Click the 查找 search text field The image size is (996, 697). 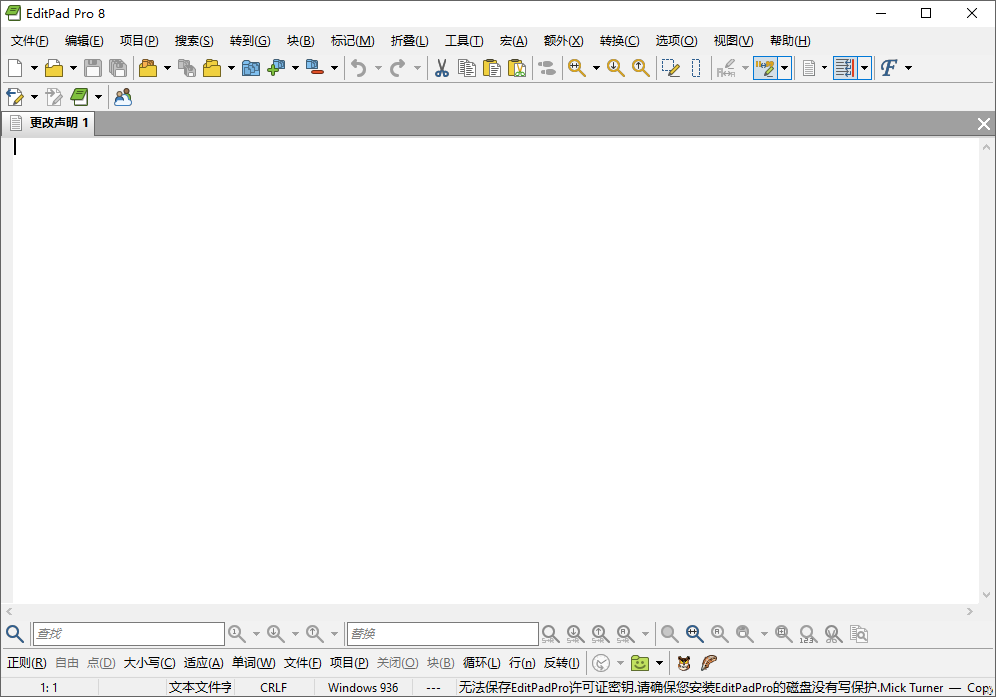coord(129,634)
